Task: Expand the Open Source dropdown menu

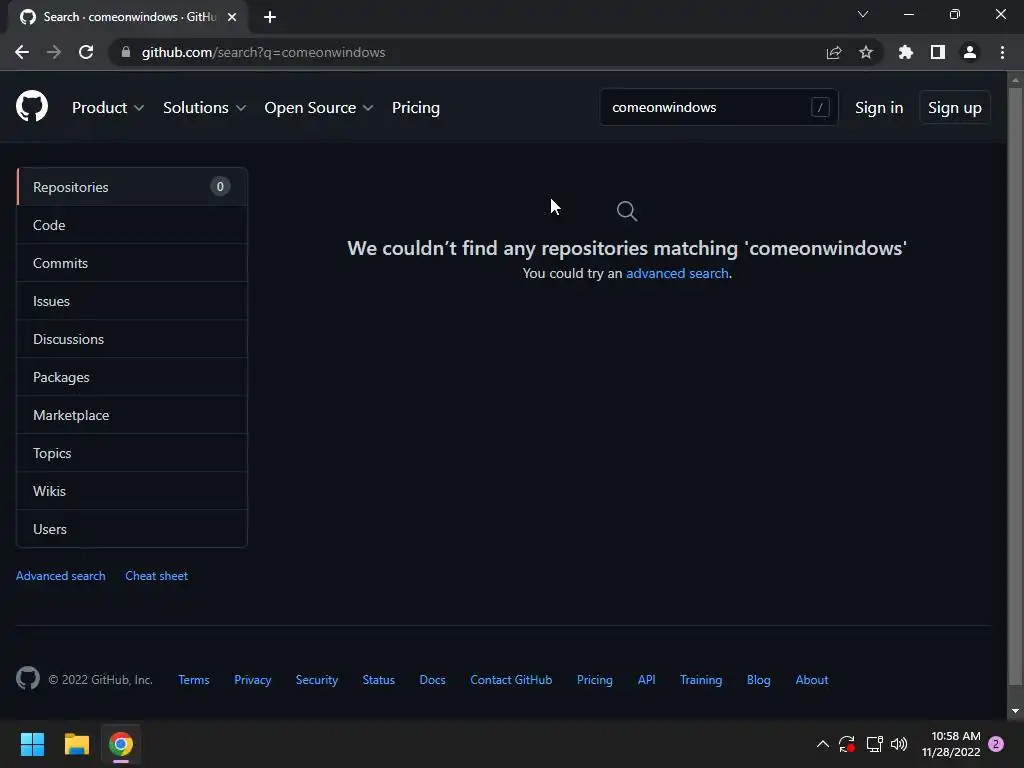Action: point(319,108)
